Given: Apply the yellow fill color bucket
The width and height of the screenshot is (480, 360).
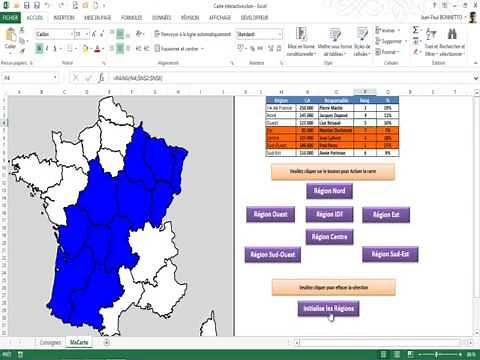Looking at the screenshot, I should [85, 49].
